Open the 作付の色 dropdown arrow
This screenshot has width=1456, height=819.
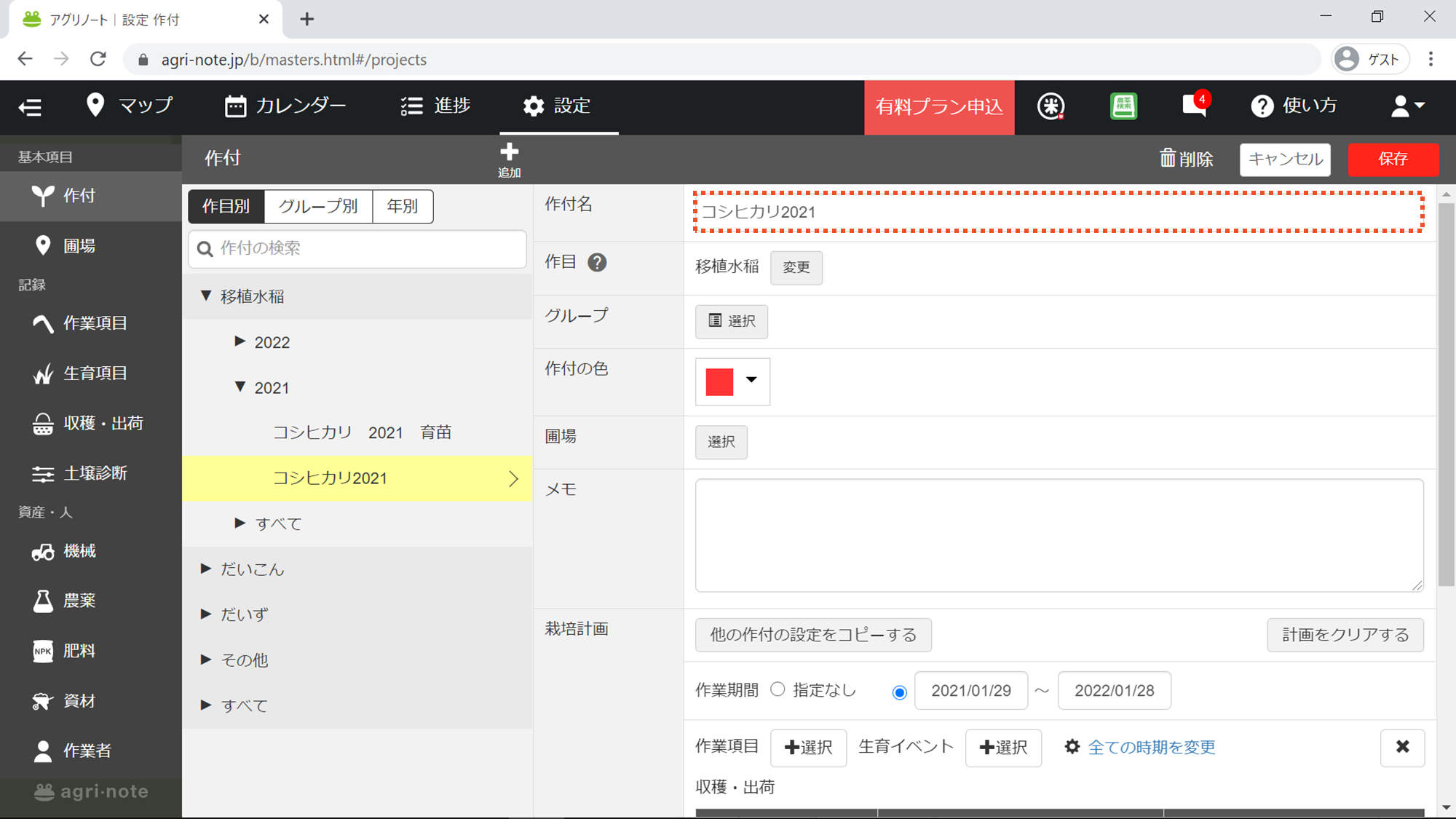tap(751, 380)
